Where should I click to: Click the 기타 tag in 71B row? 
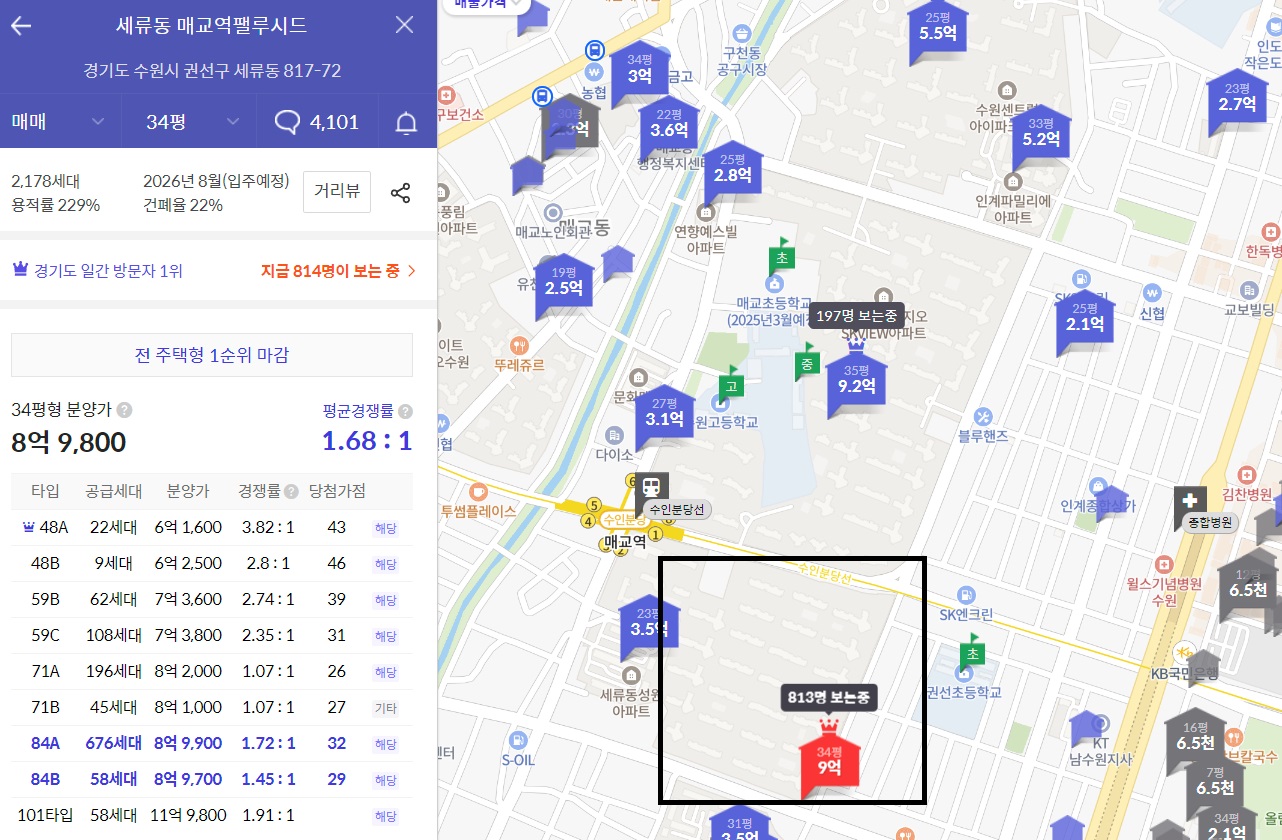click(385, 708)
